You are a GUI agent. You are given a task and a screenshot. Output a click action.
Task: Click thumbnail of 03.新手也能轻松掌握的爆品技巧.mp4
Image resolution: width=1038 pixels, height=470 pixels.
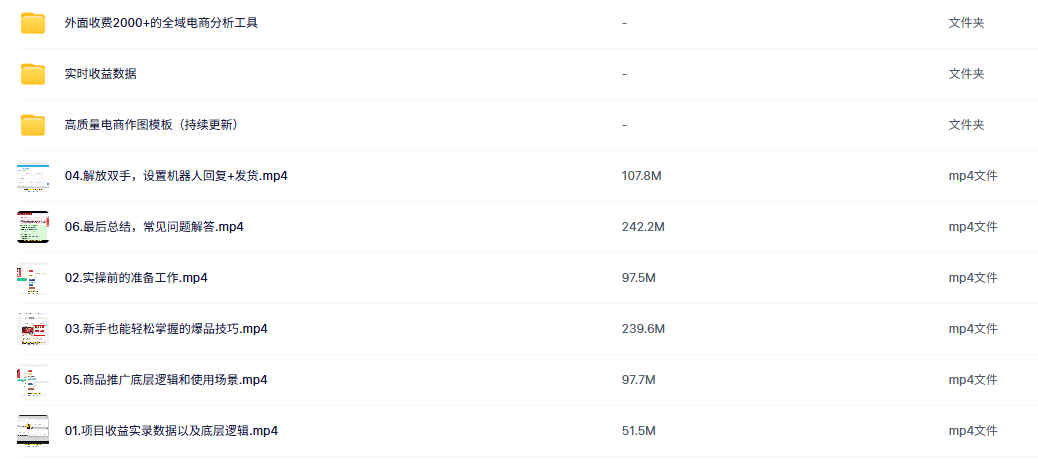[33, 329]
